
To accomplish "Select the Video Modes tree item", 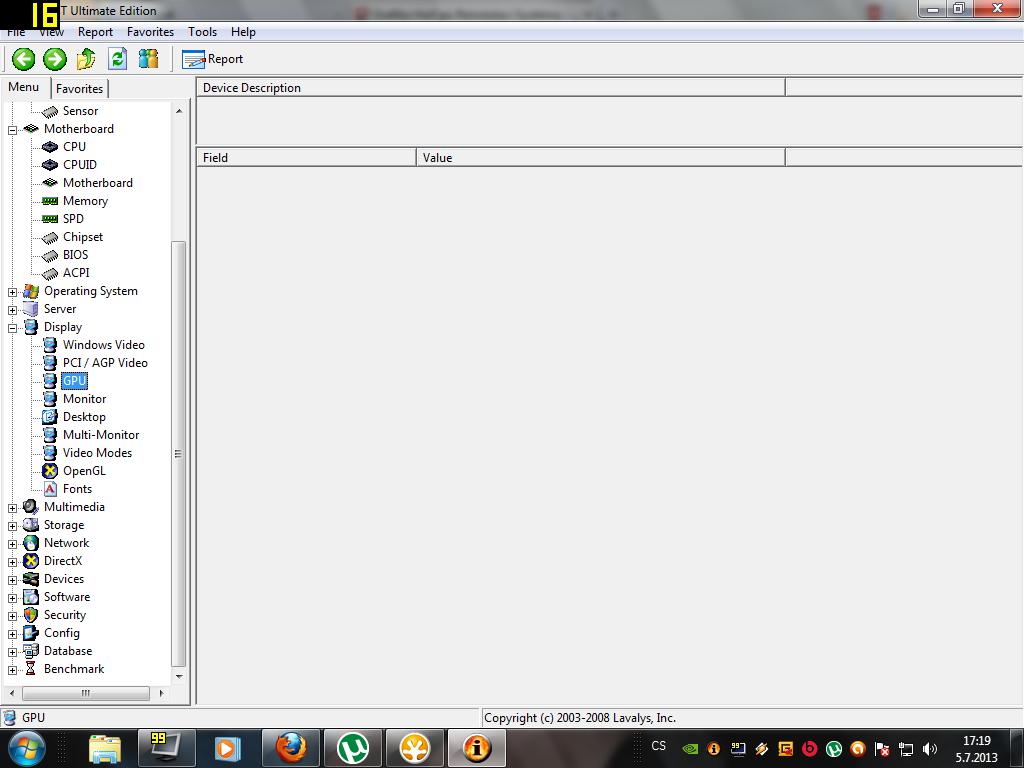I will tap(97, 453).
